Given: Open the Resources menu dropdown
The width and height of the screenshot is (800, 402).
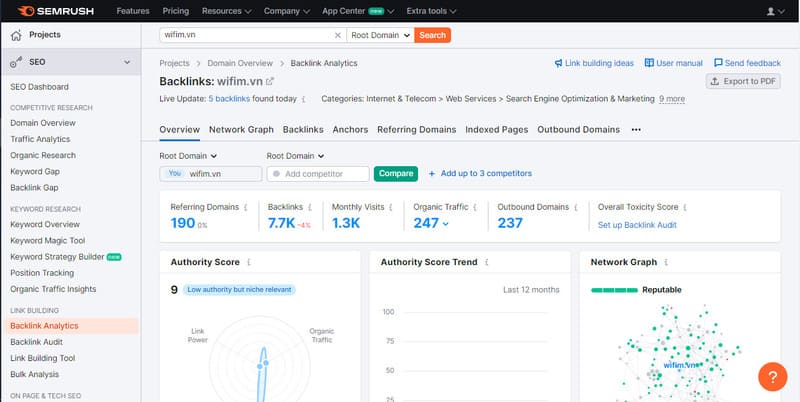Looking at the screenshot, I should (227, 11).
